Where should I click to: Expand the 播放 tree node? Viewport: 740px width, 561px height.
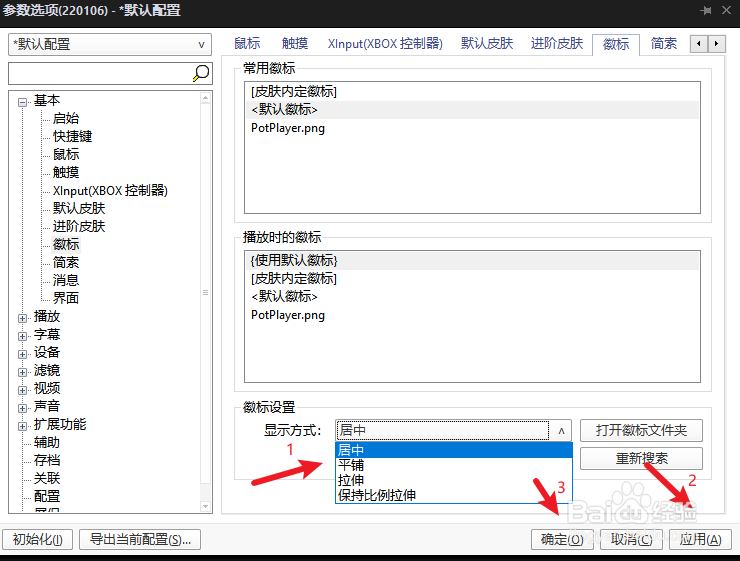point(22,318)
